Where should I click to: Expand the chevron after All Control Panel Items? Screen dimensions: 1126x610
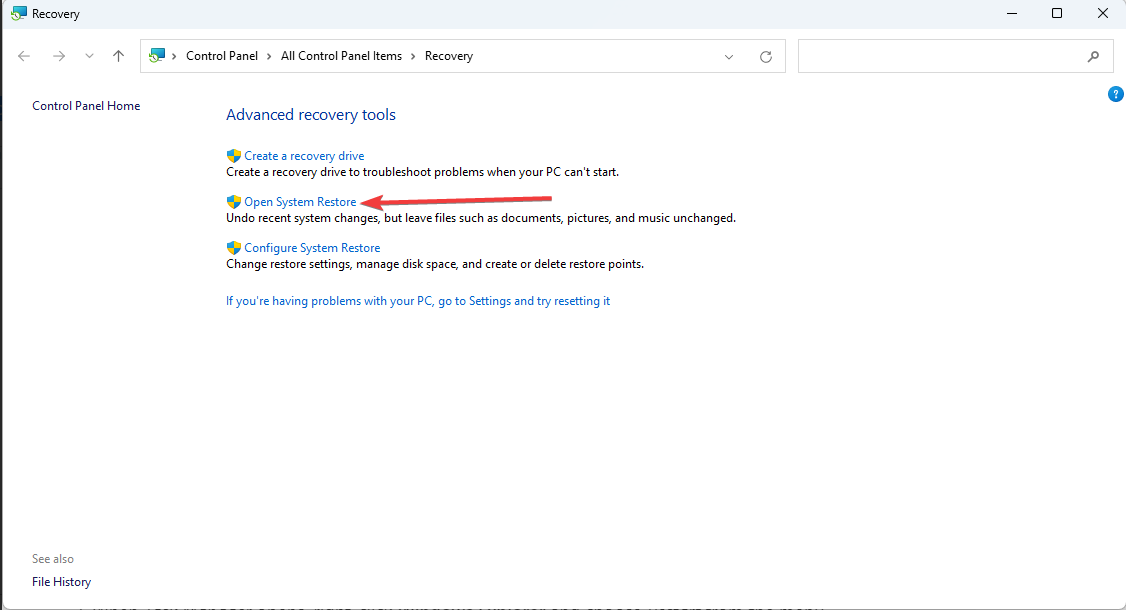[x=413, y=56]
